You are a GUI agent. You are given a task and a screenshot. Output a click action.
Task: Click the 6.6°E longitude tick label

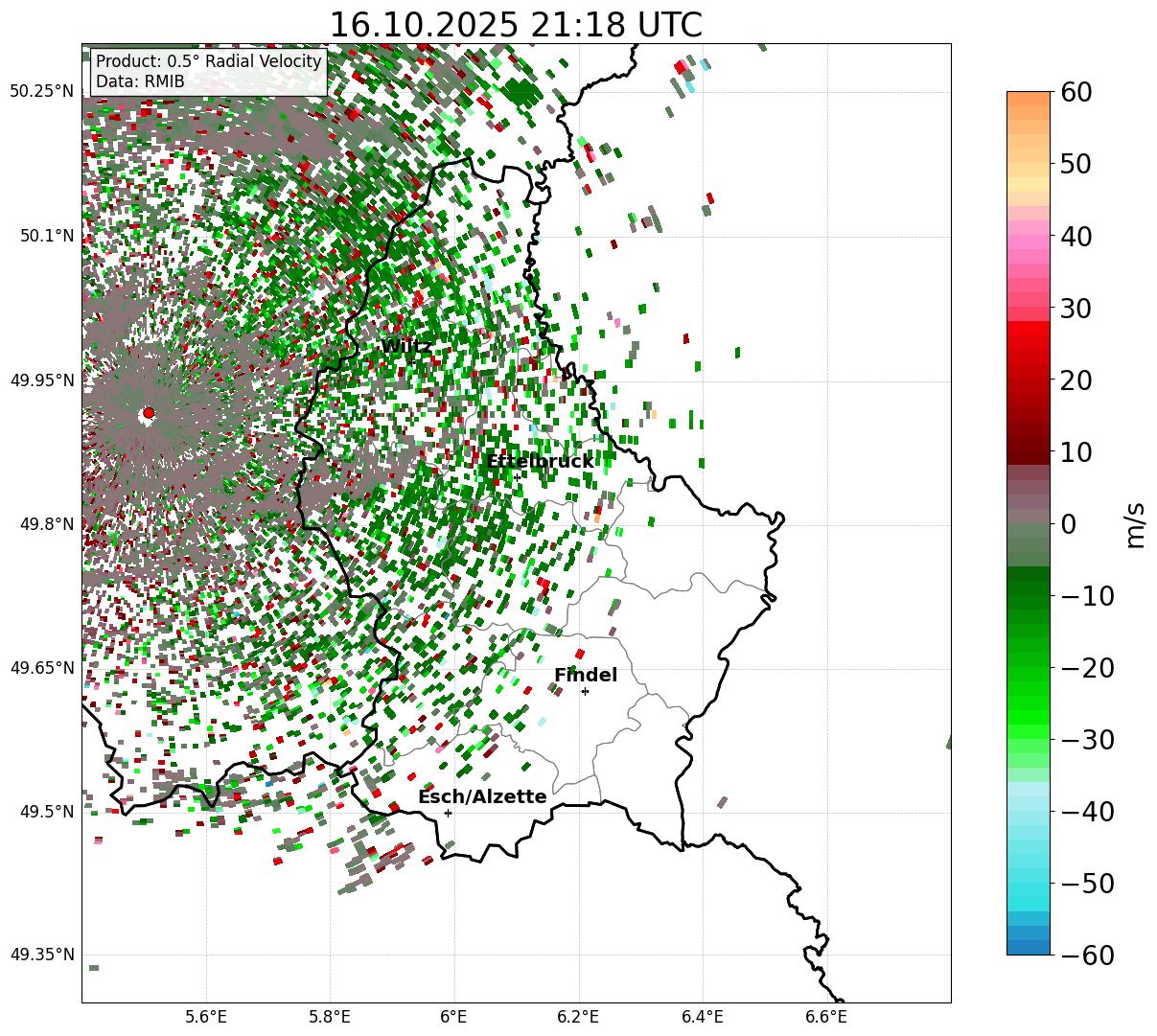826,1018
